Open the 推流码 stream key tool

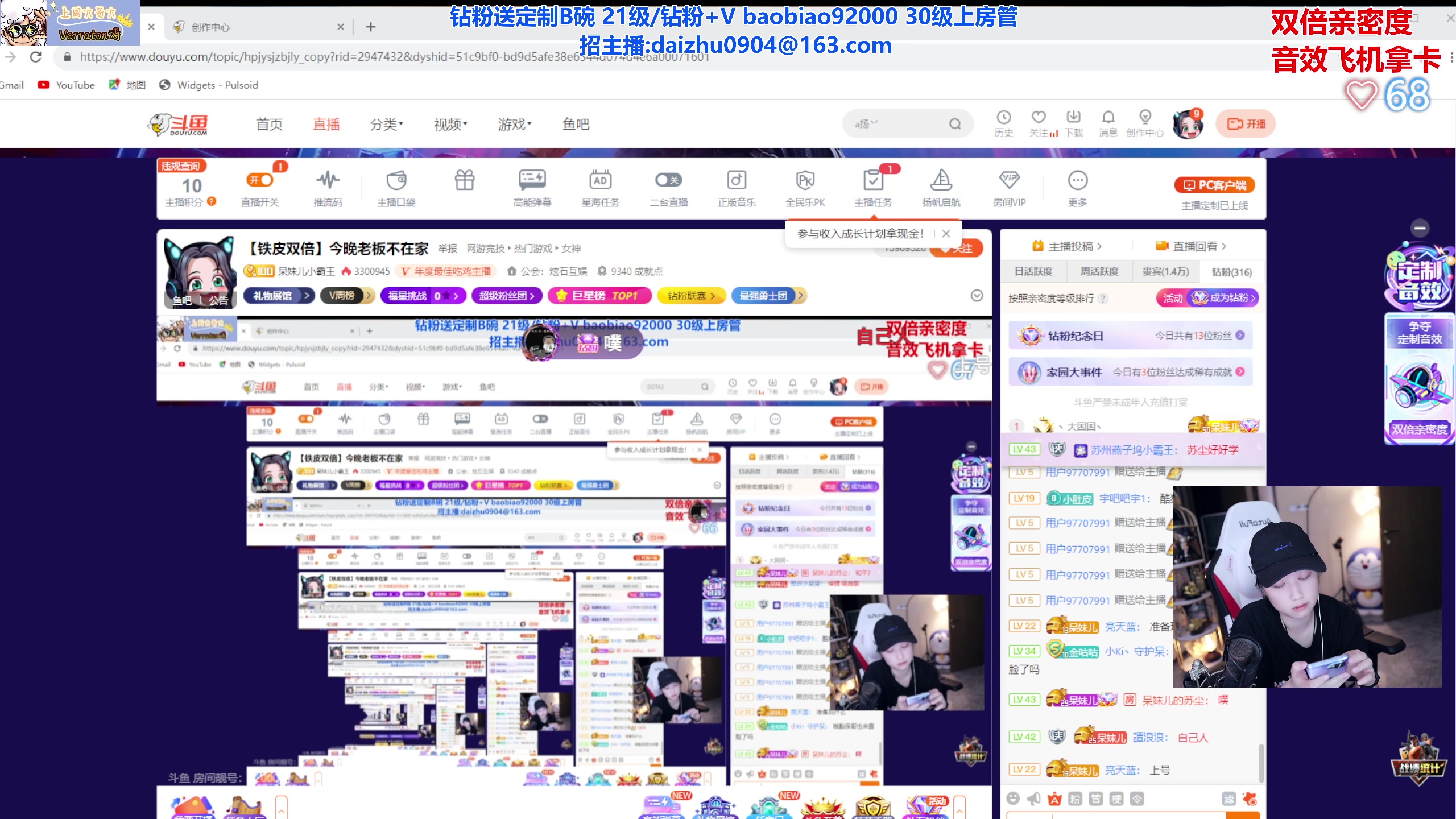point(328,189)
